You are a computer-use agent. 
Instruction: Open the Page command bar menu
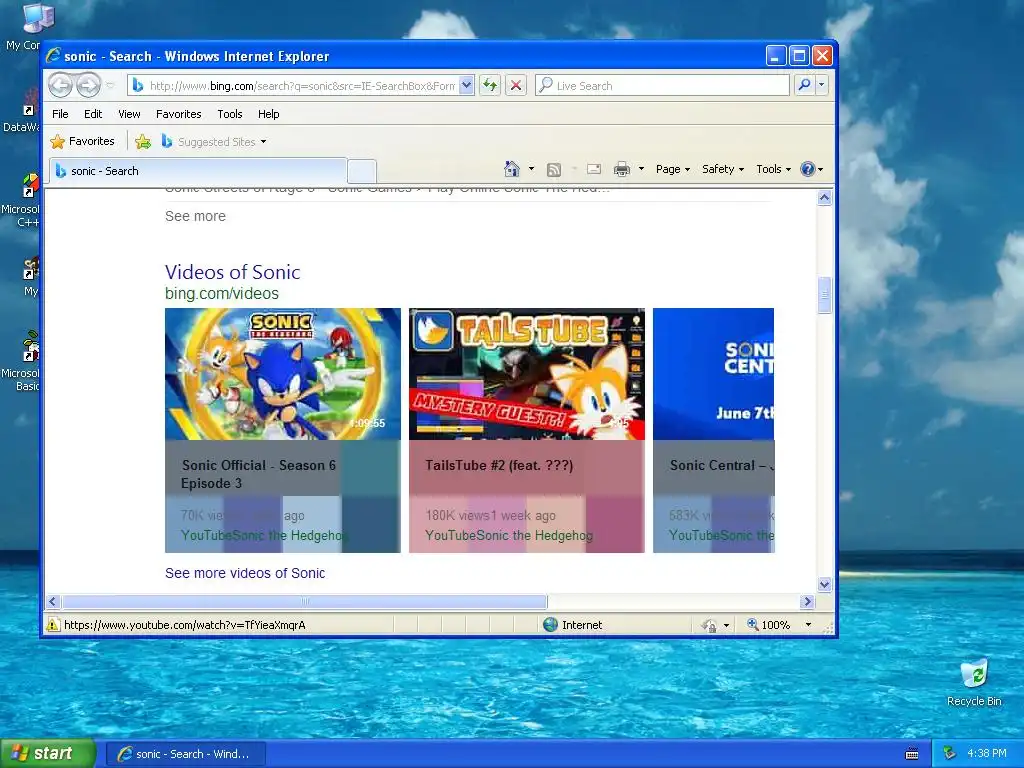[673, 169]
